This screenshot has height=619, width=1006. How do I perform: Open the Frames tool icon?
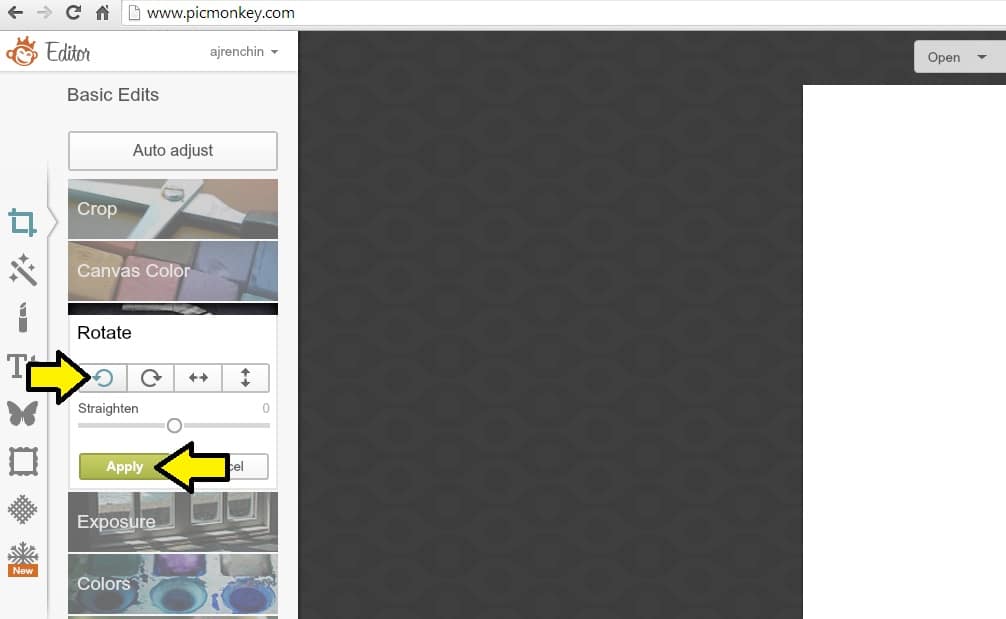[22, 461]
